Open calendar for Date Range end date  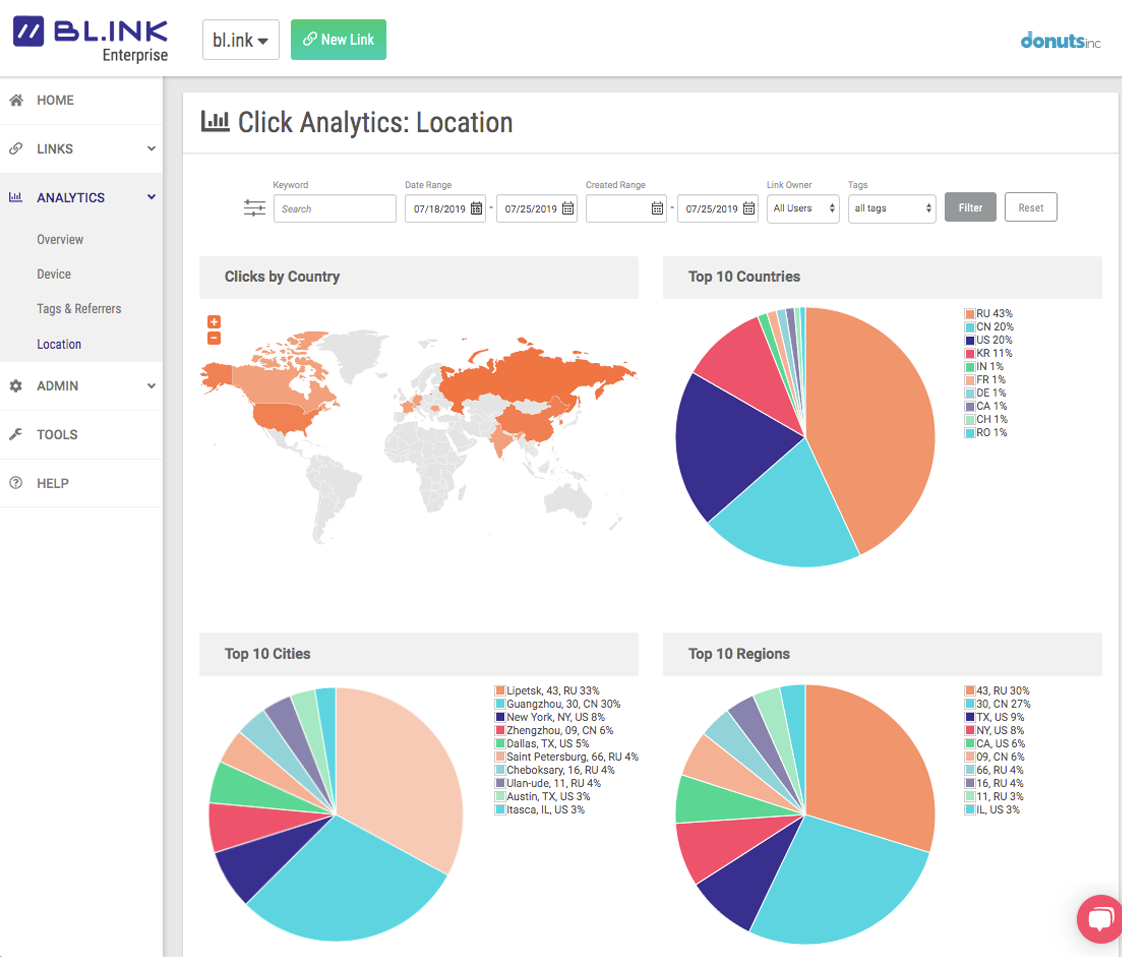click(x=568, y=209)
